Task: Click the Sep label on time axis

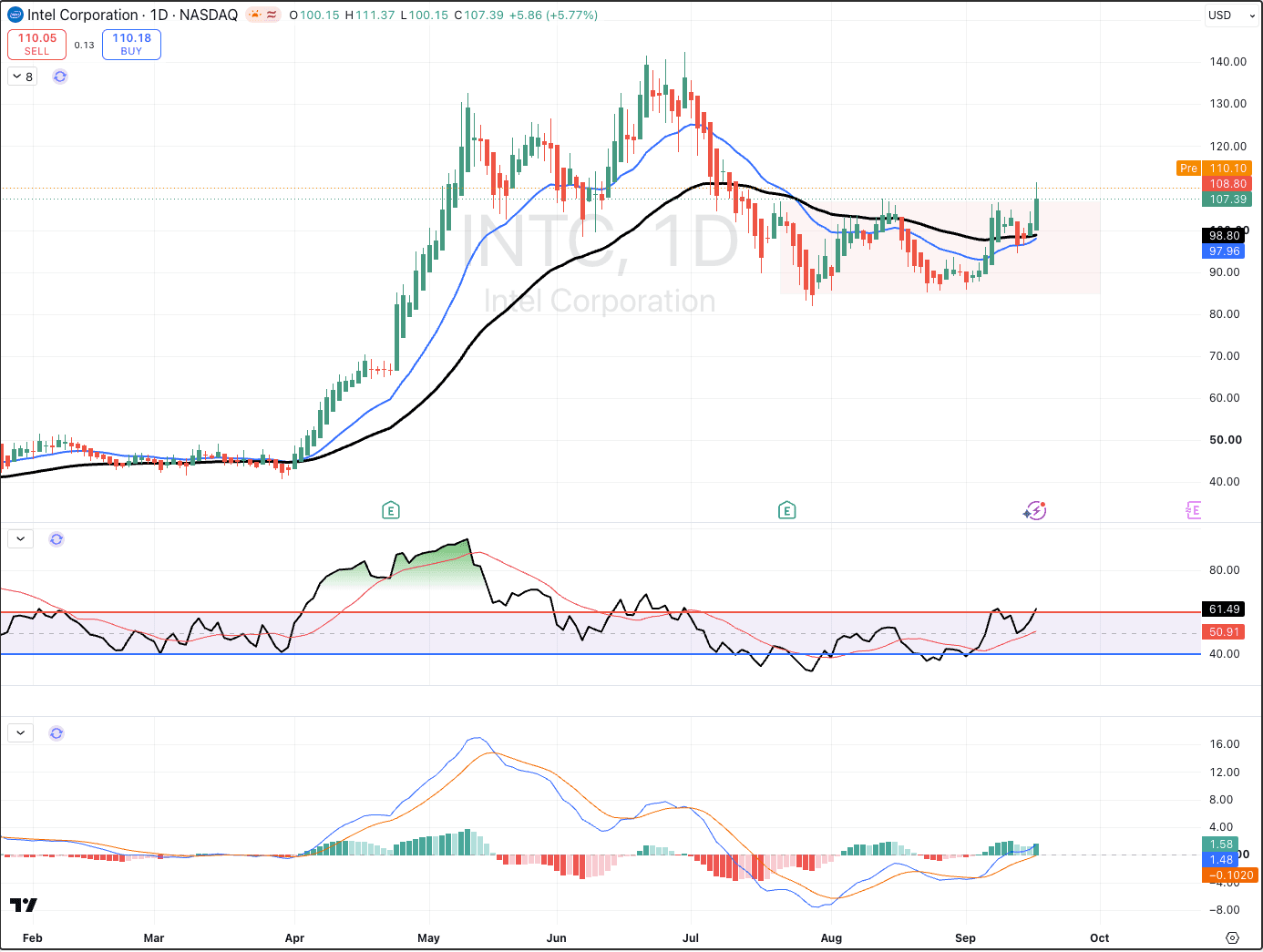Action: click(965, 938)
